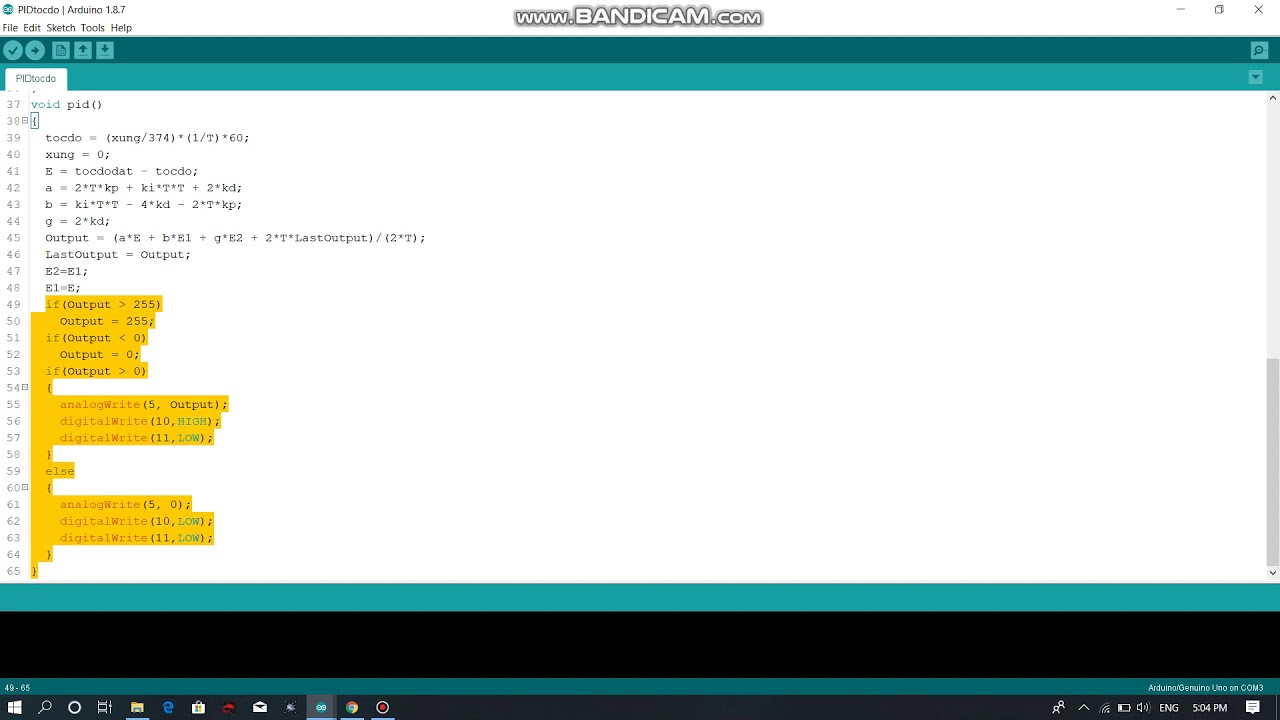Click the vertical scrollbar thumb
1280x720 pixels.
coord(1273,460)
